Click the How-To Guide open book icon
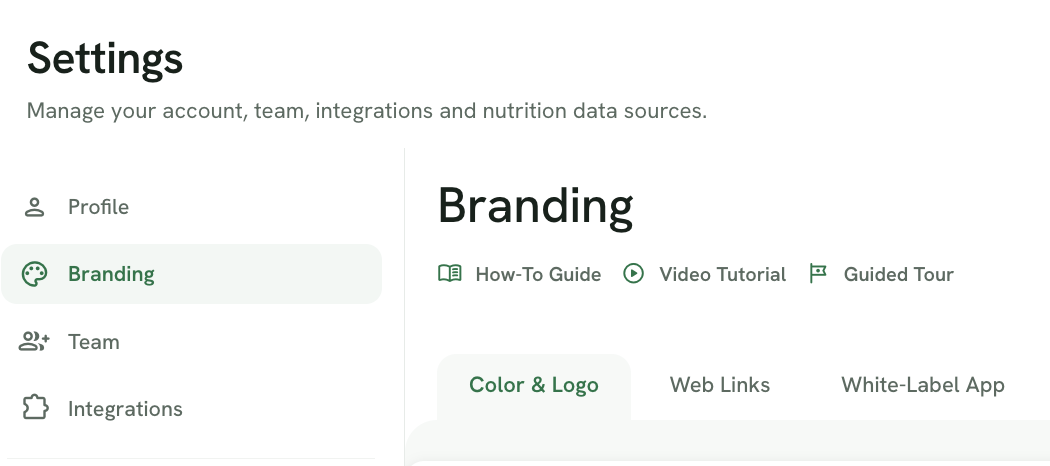The width and height of the screenshot is (1050, 466). (x=450, y=273)
